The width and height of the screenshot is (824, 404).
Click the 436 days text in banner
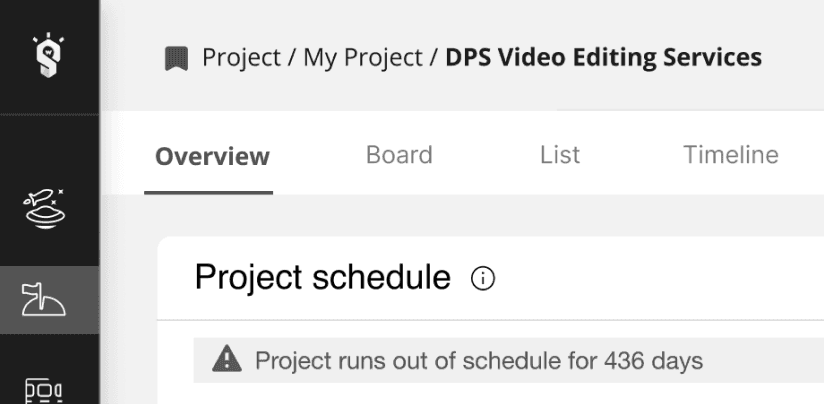coord(653,361)
